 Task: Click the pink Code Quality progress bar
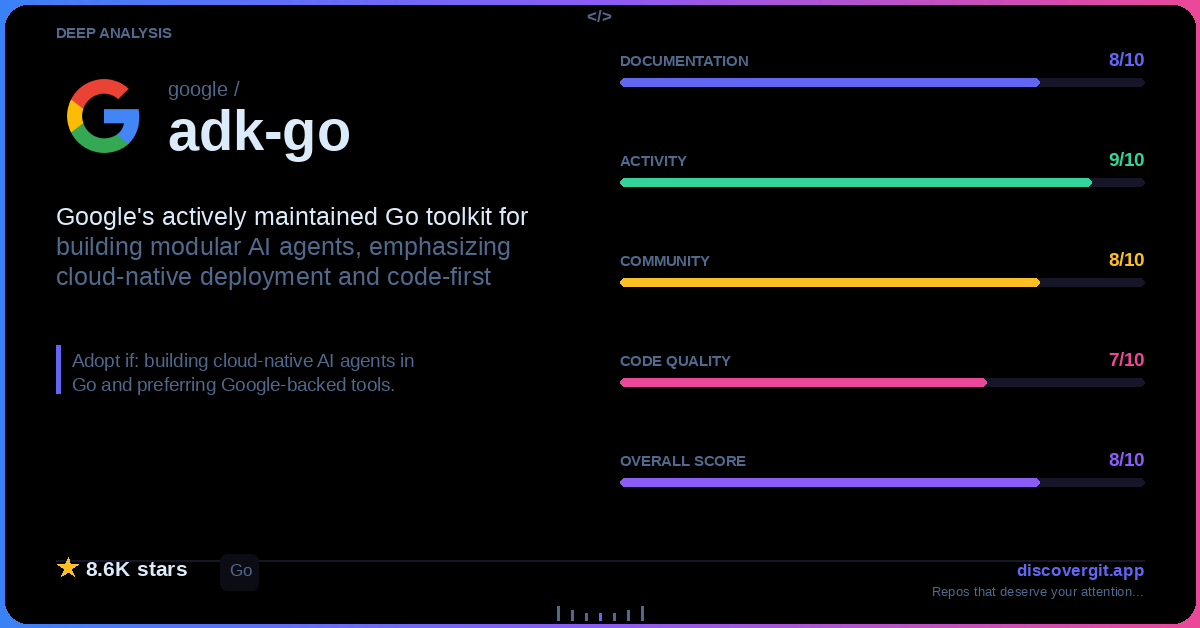882,382
